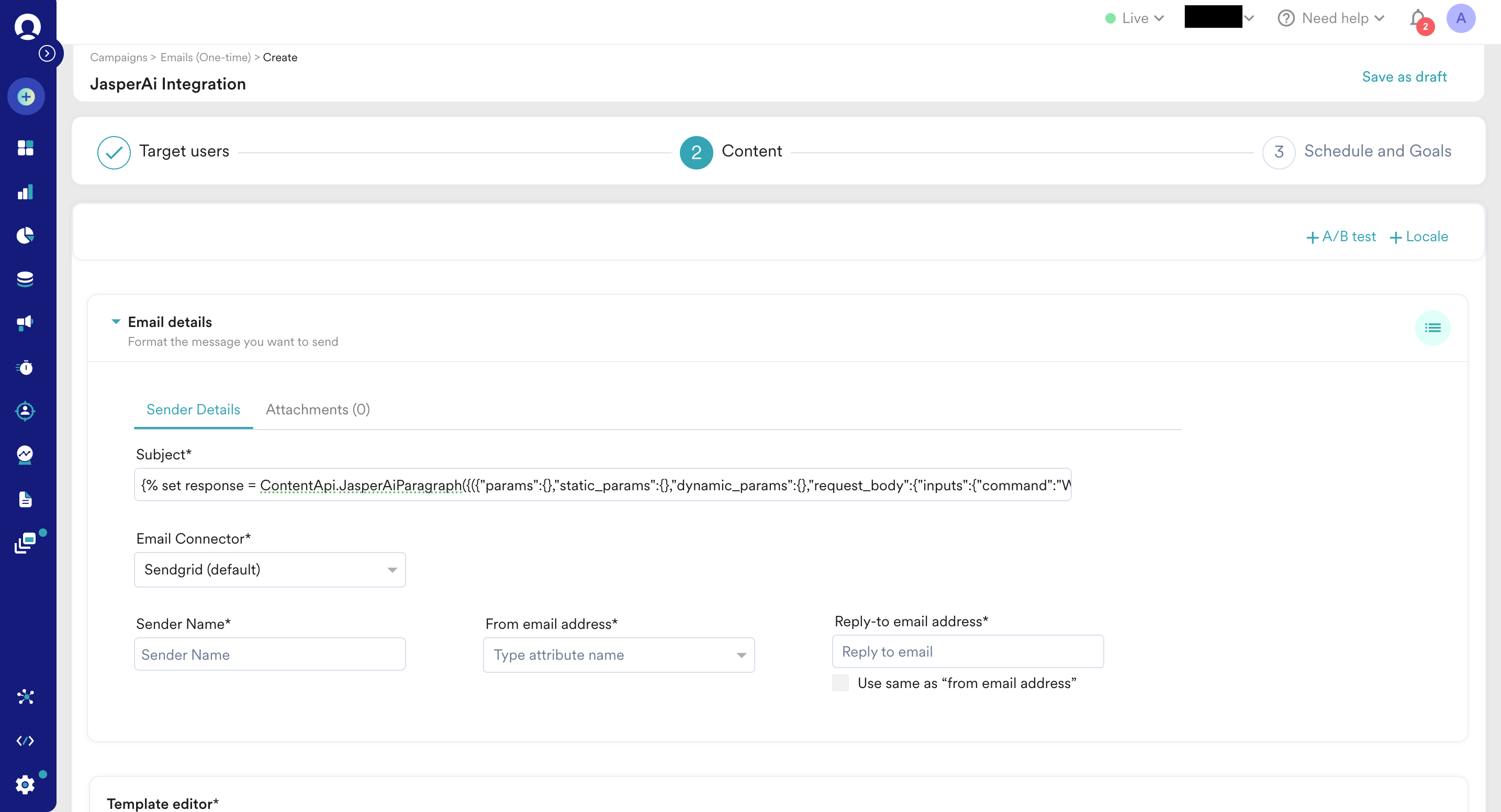The height and width of the screenshot is (812, 1501).
Task: Open the bar chart analytics icon
Action: click(25, 192)
